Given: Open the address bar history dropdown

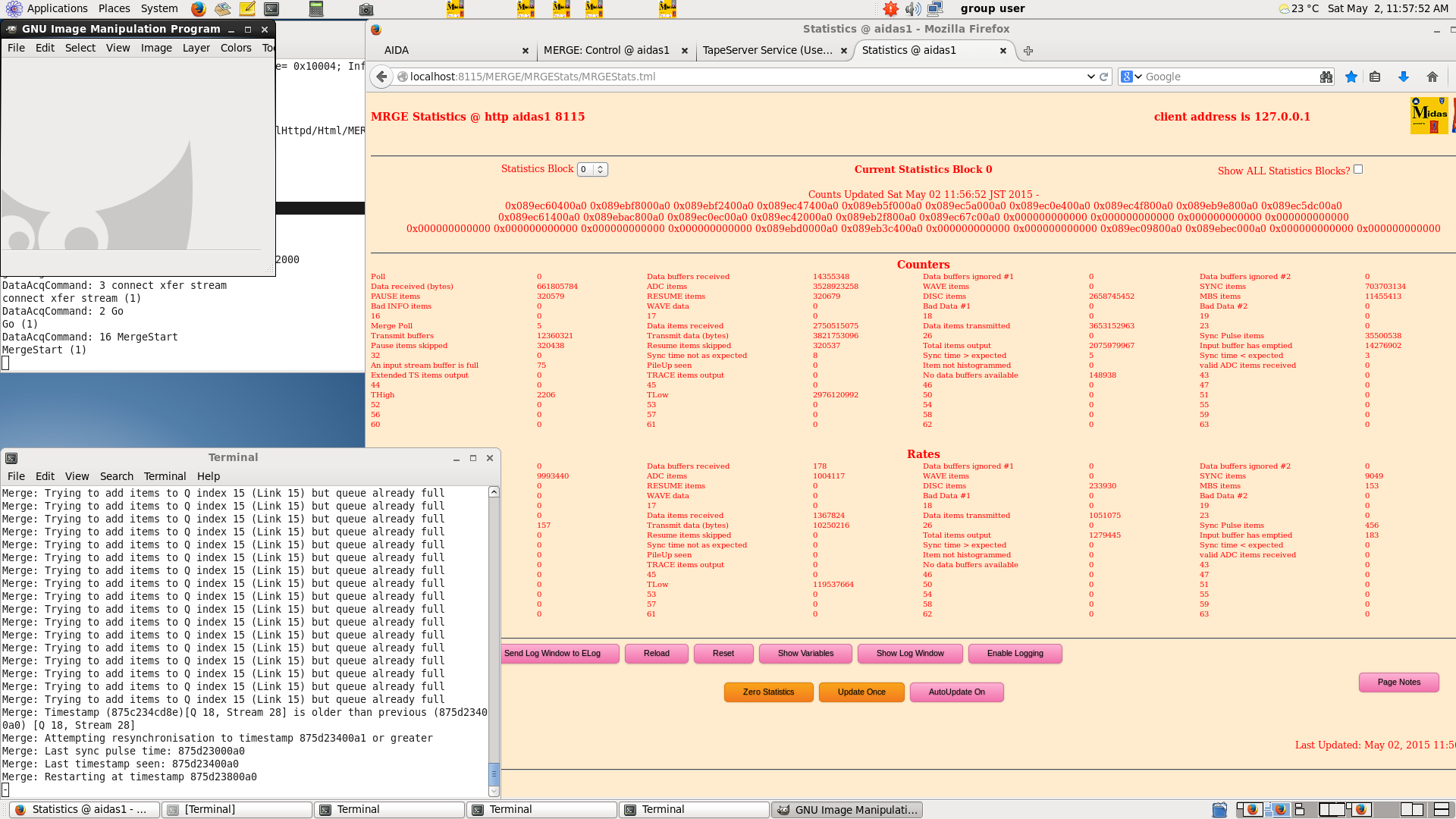Looking at the screenshot, I should pos(1090,77).
